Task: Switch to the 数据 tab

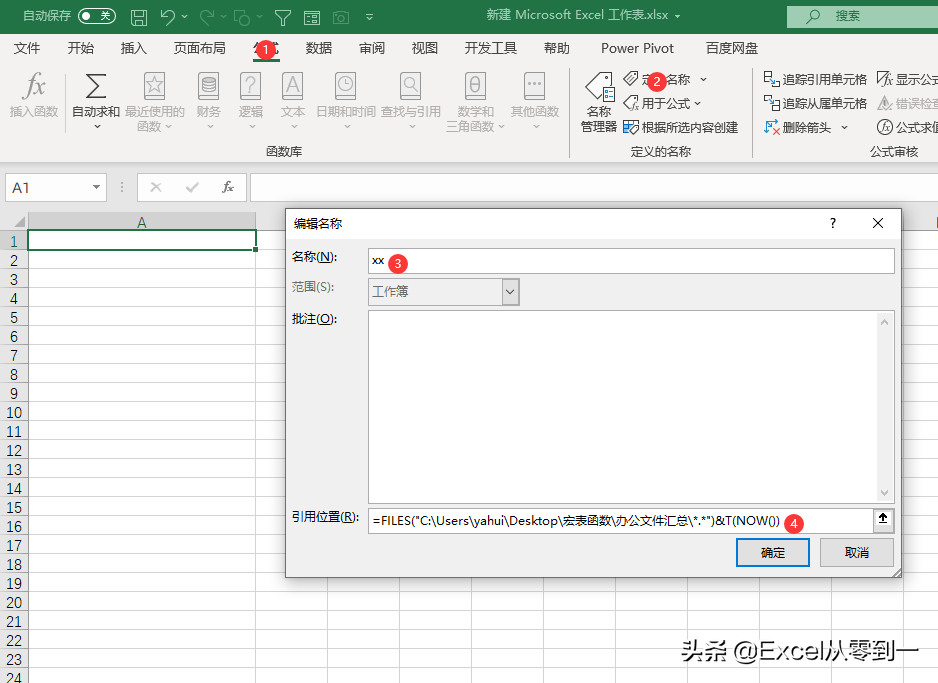Action: click(x=318, y=48)
